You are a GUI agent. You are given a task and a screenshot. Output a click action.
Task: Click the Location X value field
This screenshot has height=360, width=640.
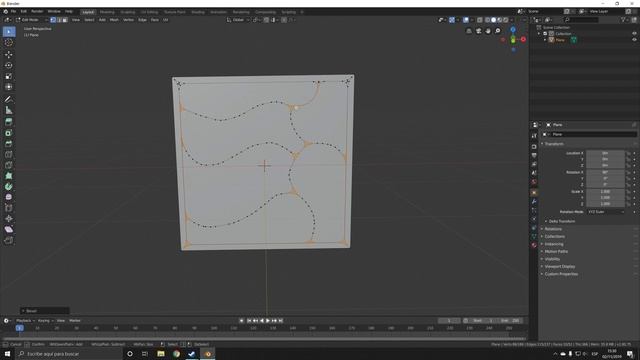point(605,153)
